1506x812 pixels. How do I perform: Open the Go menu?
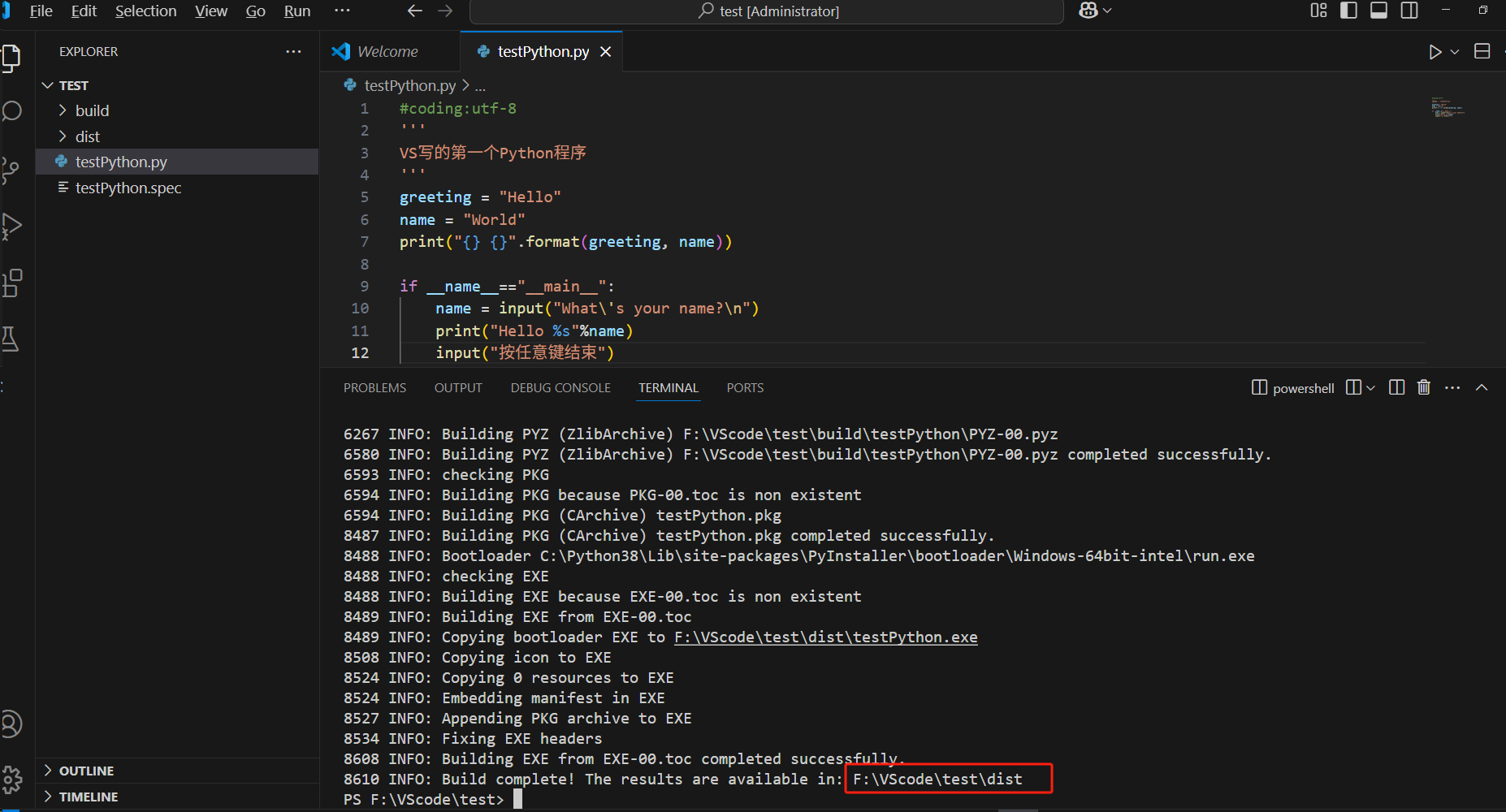[256, 11]
